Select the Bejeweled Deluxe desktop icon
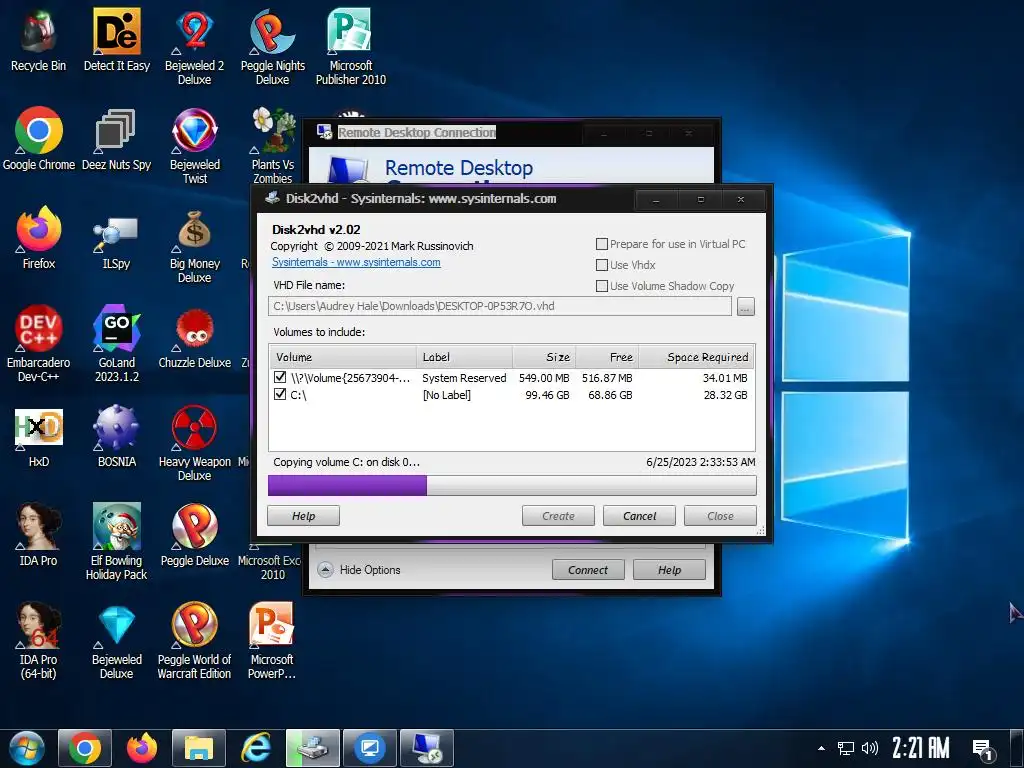 pos(116,640)
